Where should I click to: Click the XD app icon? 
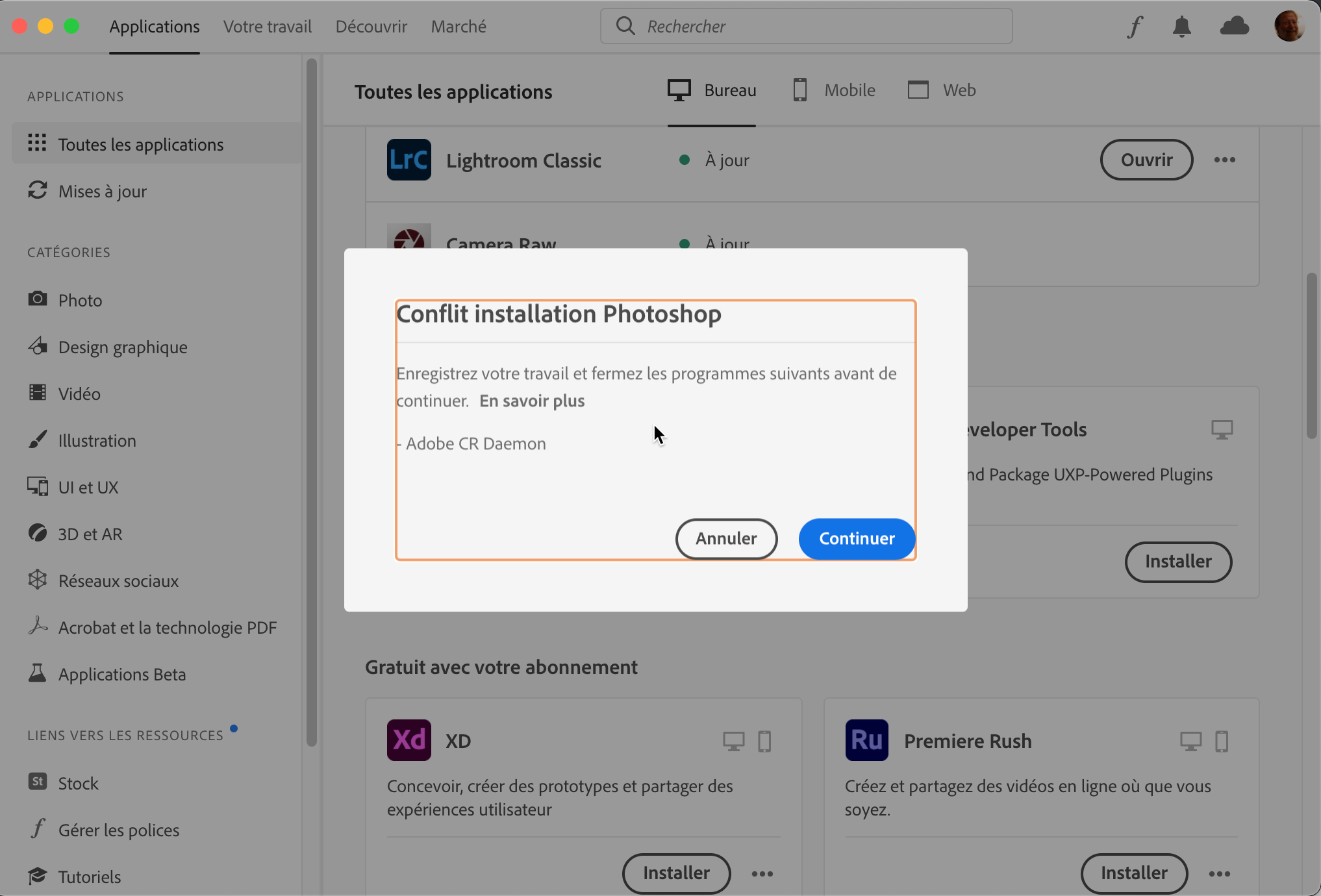click(x=409, y=740)
